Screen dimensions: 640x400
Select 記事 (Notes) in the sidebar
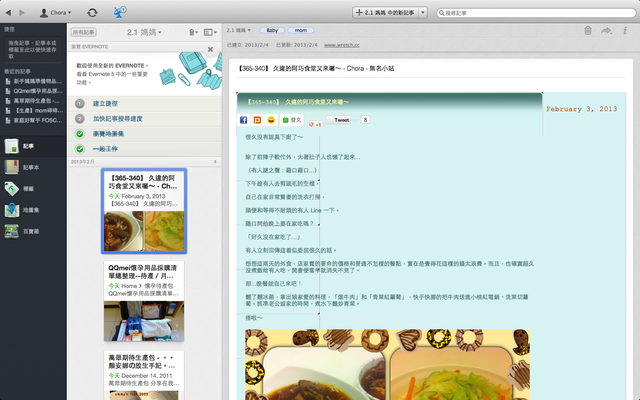coord(33,146)
